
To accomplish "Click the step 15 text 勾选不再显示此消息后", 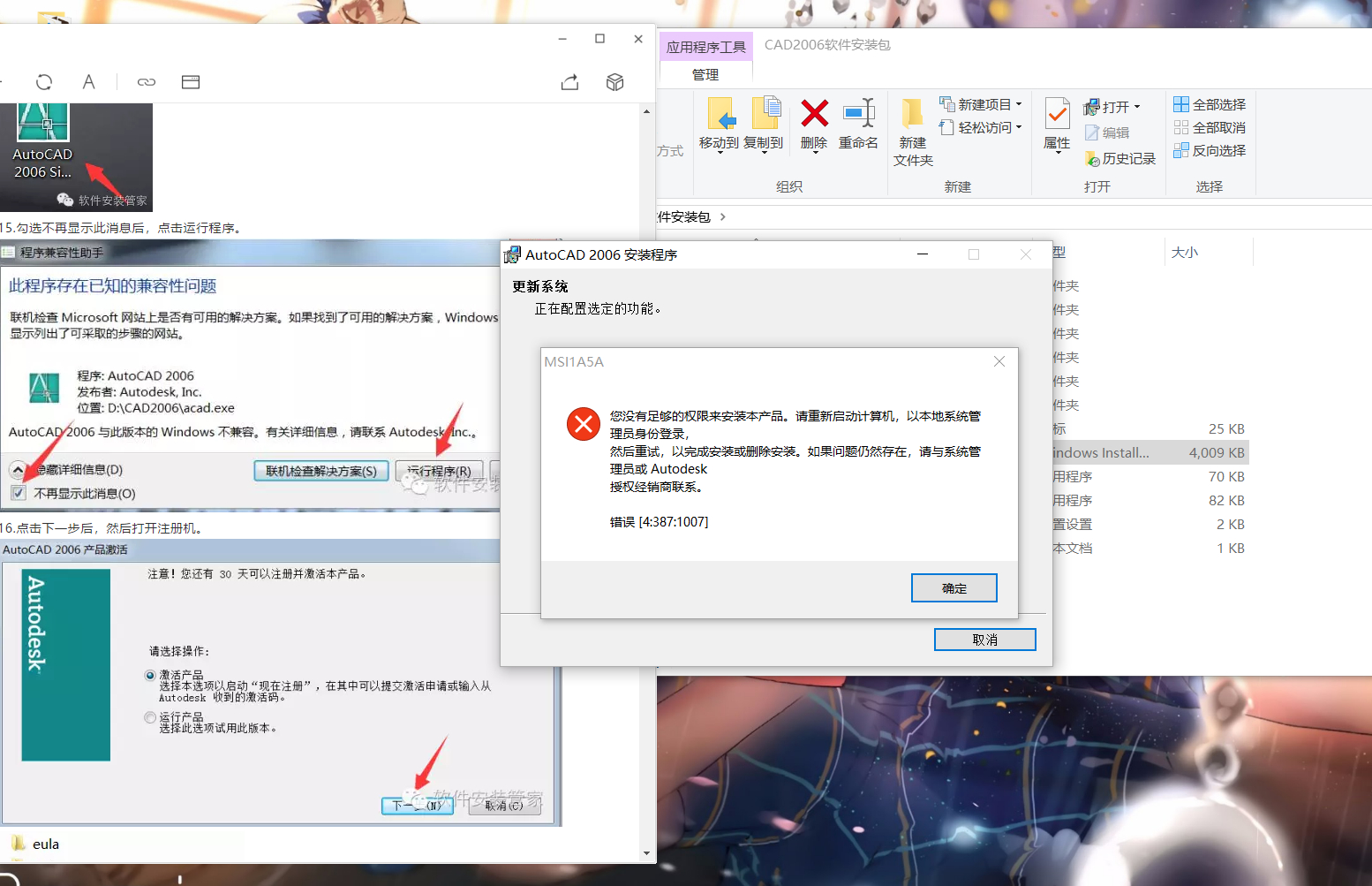I will (80, 228).
